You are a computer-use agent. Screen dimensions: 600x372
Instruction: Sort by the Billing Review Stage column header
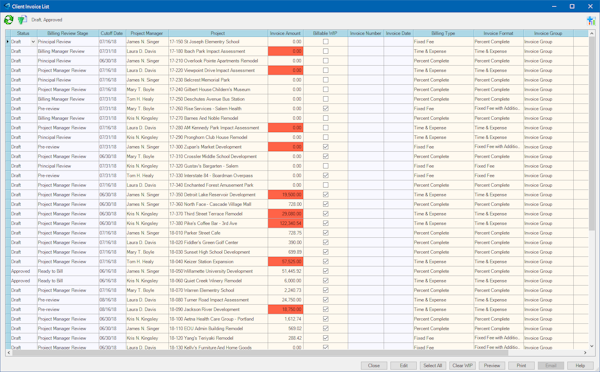pos(68,33)
